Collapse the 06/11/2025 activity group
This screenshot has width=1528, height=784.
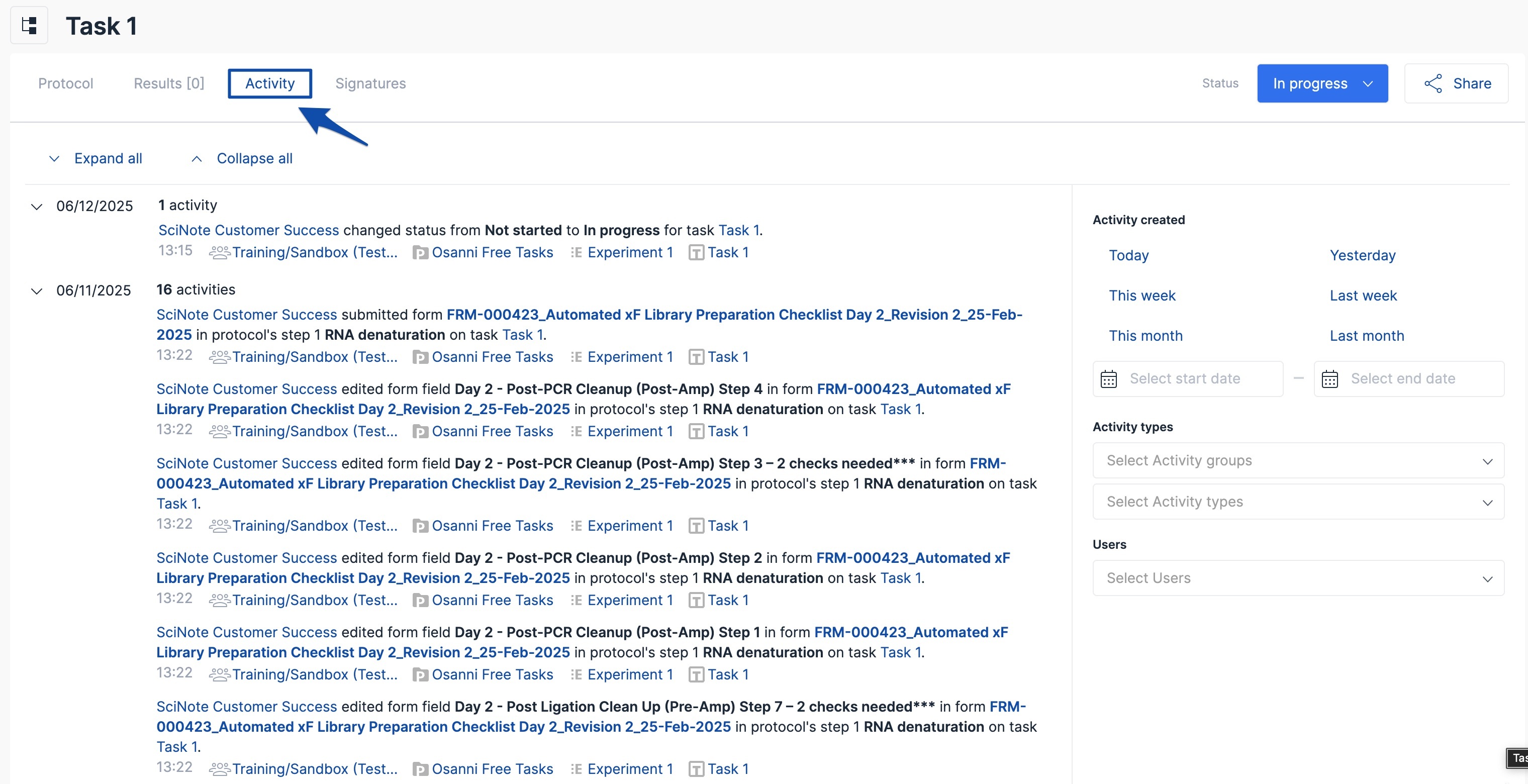click(x=37, y=290)
